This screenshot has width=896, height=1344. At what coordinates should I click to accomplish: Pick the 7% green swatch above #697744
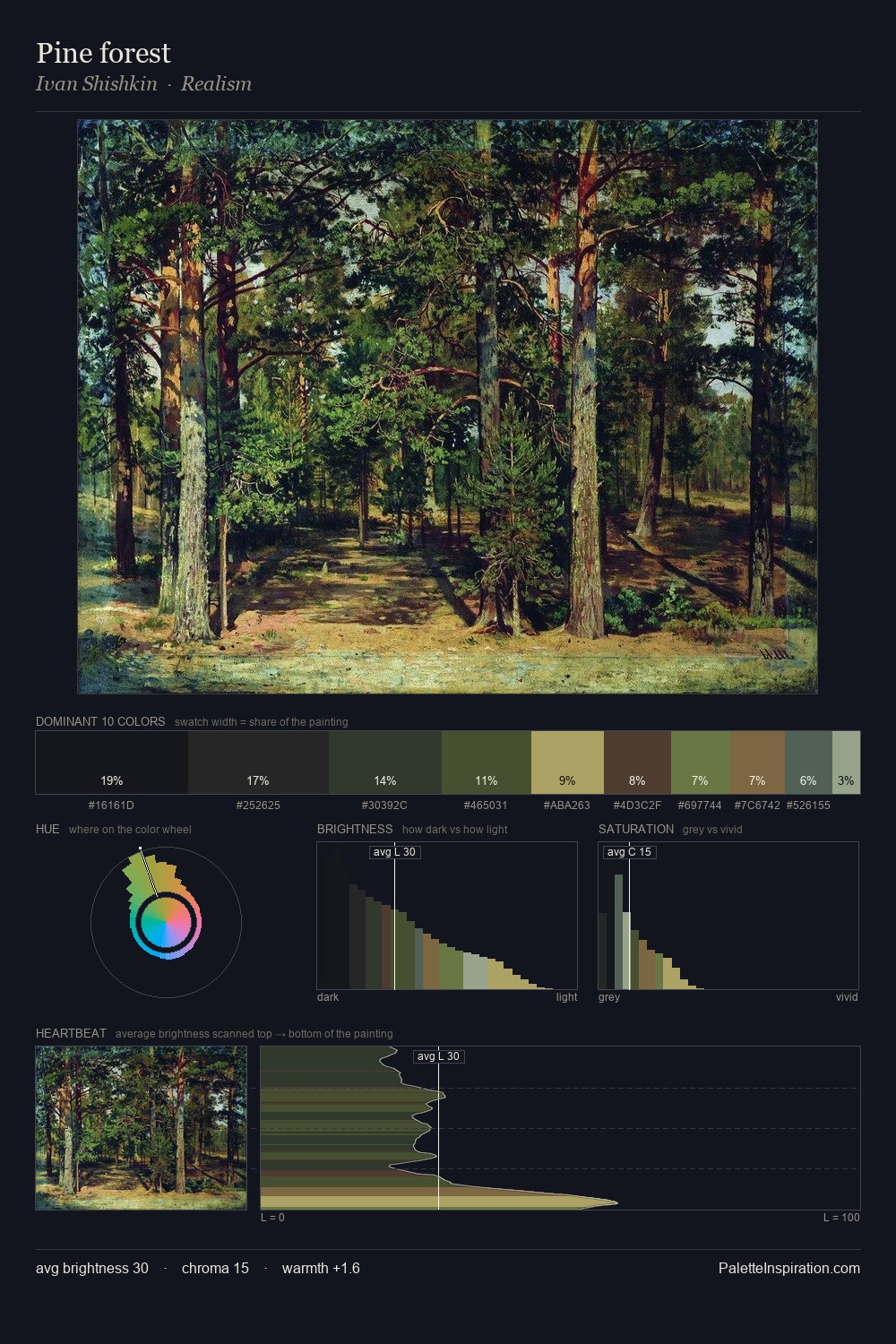(x=700, y=762)
